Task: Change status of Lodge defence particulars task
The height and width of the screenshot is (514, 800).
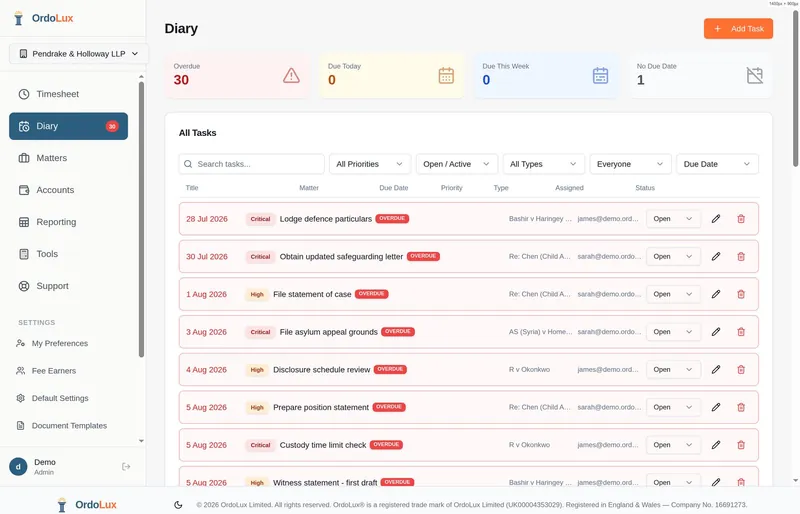Action: pos(673,218)
